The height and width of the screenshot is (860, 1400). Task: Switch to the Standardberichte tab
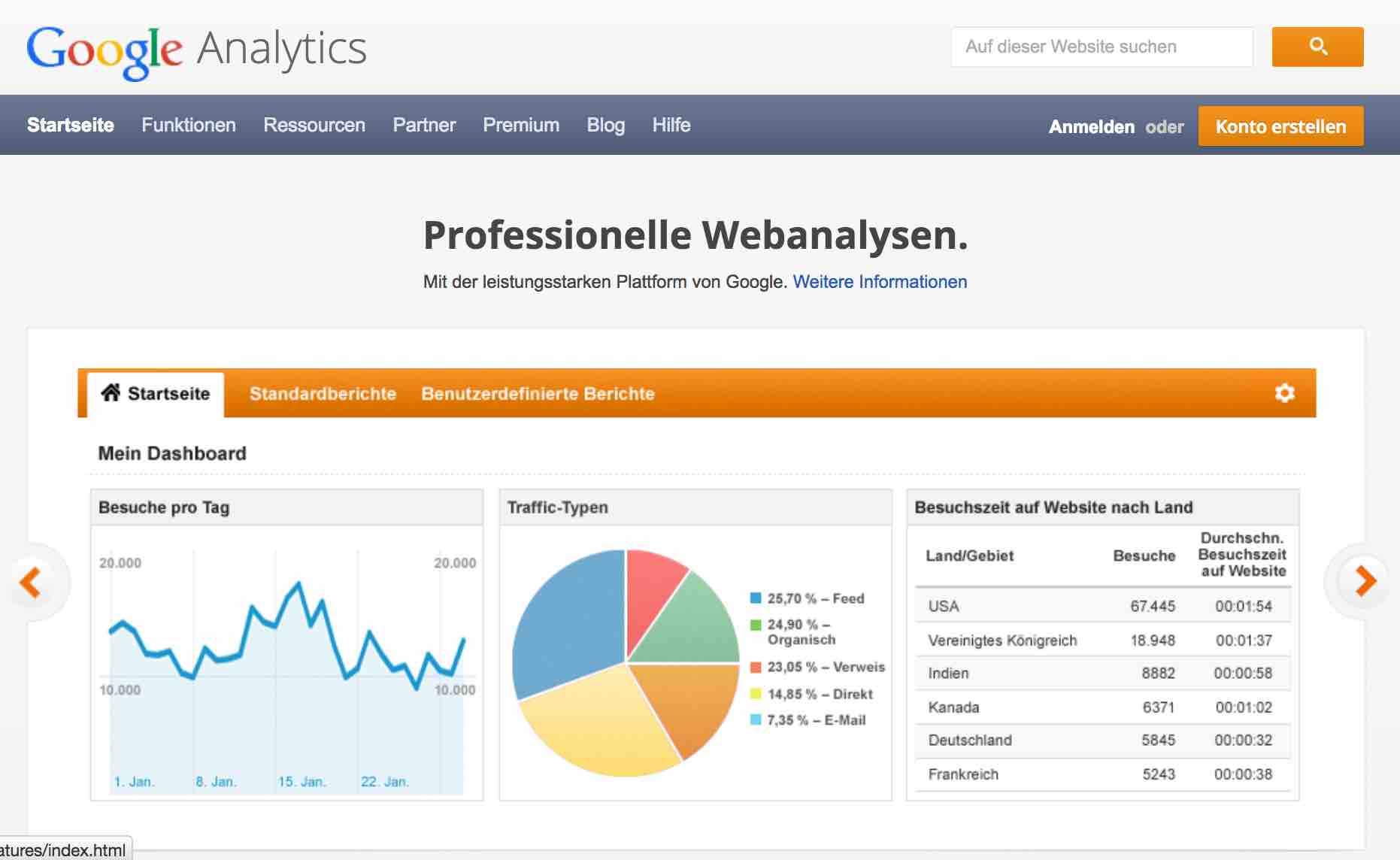(x=323, y=393)
